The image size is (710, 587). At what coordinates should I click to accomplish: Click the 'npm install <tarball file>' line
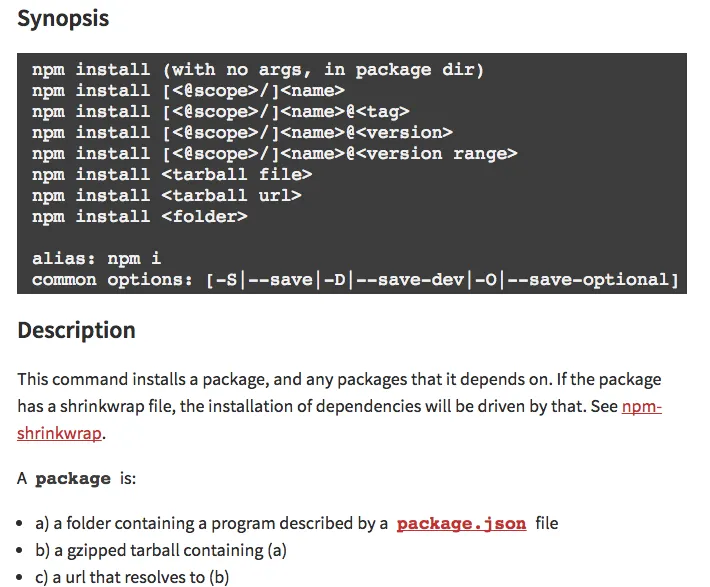coord(172,174)
